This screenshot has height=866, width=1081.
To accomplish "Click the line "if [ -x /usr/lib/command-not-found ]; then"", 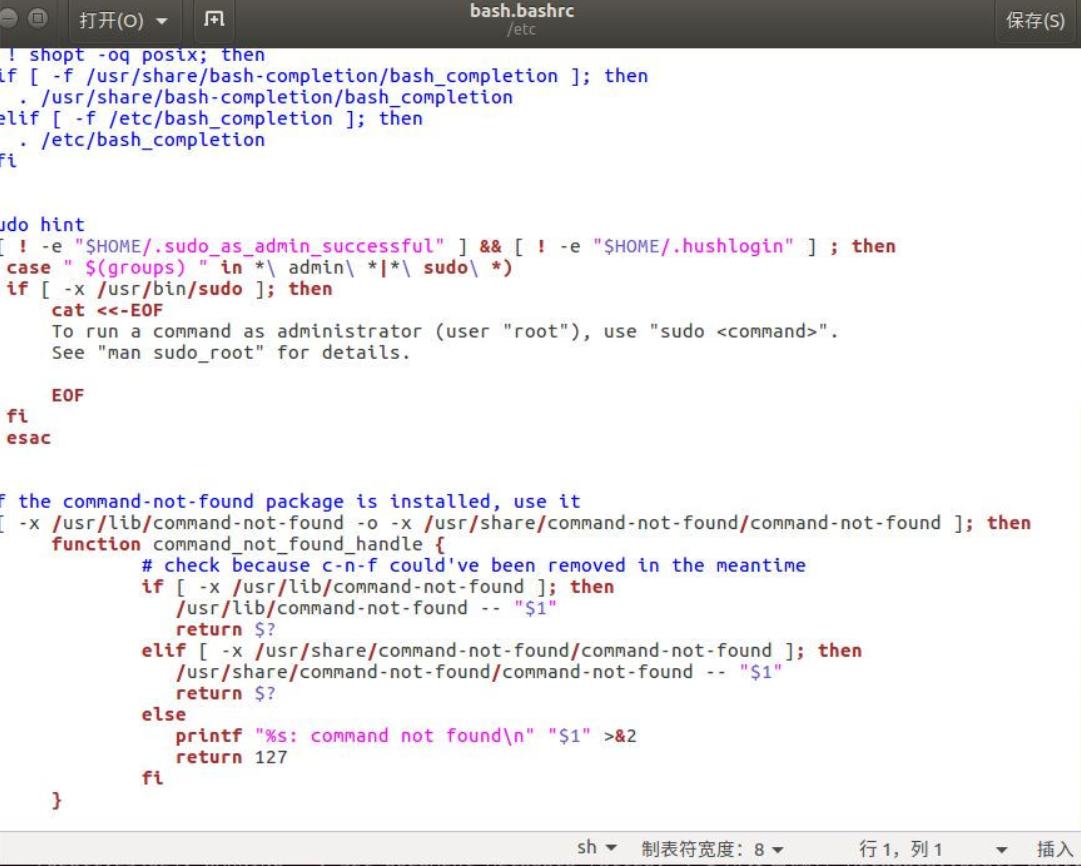I will [378, 587].
